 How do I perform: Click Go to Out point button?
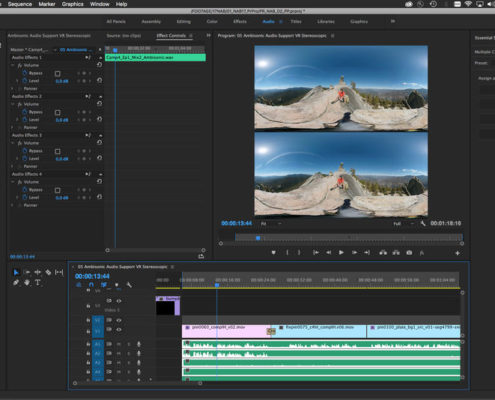click(x=367, y=253)
